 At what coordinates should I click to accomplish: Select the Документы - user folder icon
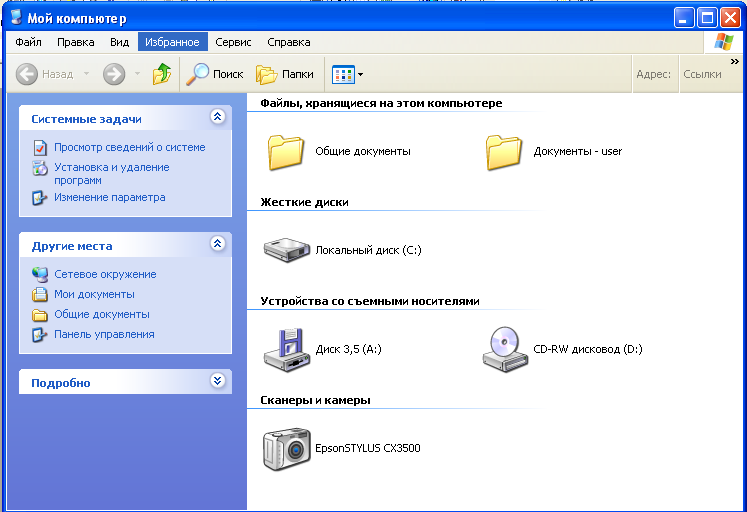coord(504,152)
